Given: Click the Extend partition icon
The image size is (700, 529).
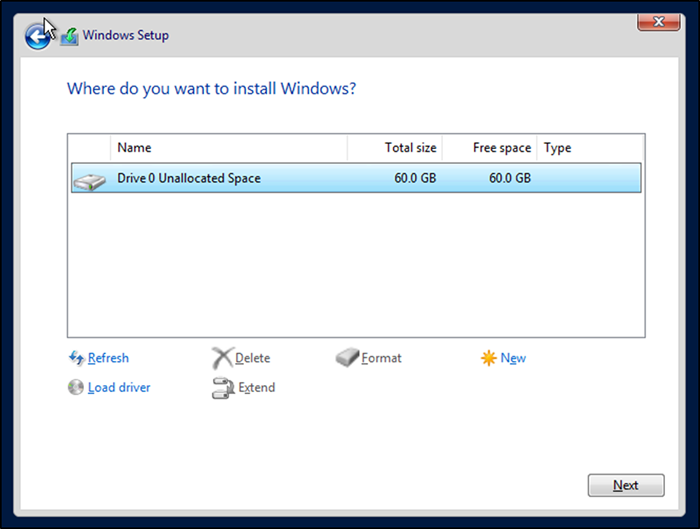Looking at the screenshot, I should coord(223,387).
